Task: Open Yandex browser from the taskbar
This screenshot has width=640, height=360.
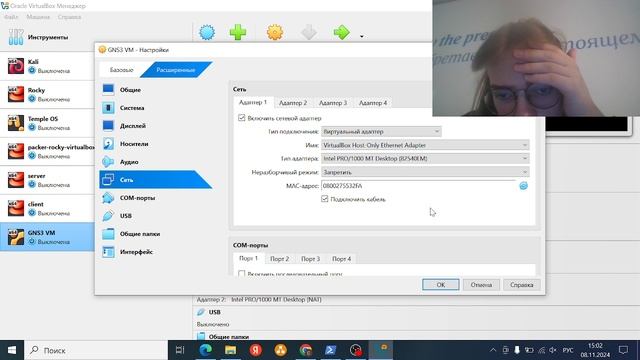Action: click(256, 350)
